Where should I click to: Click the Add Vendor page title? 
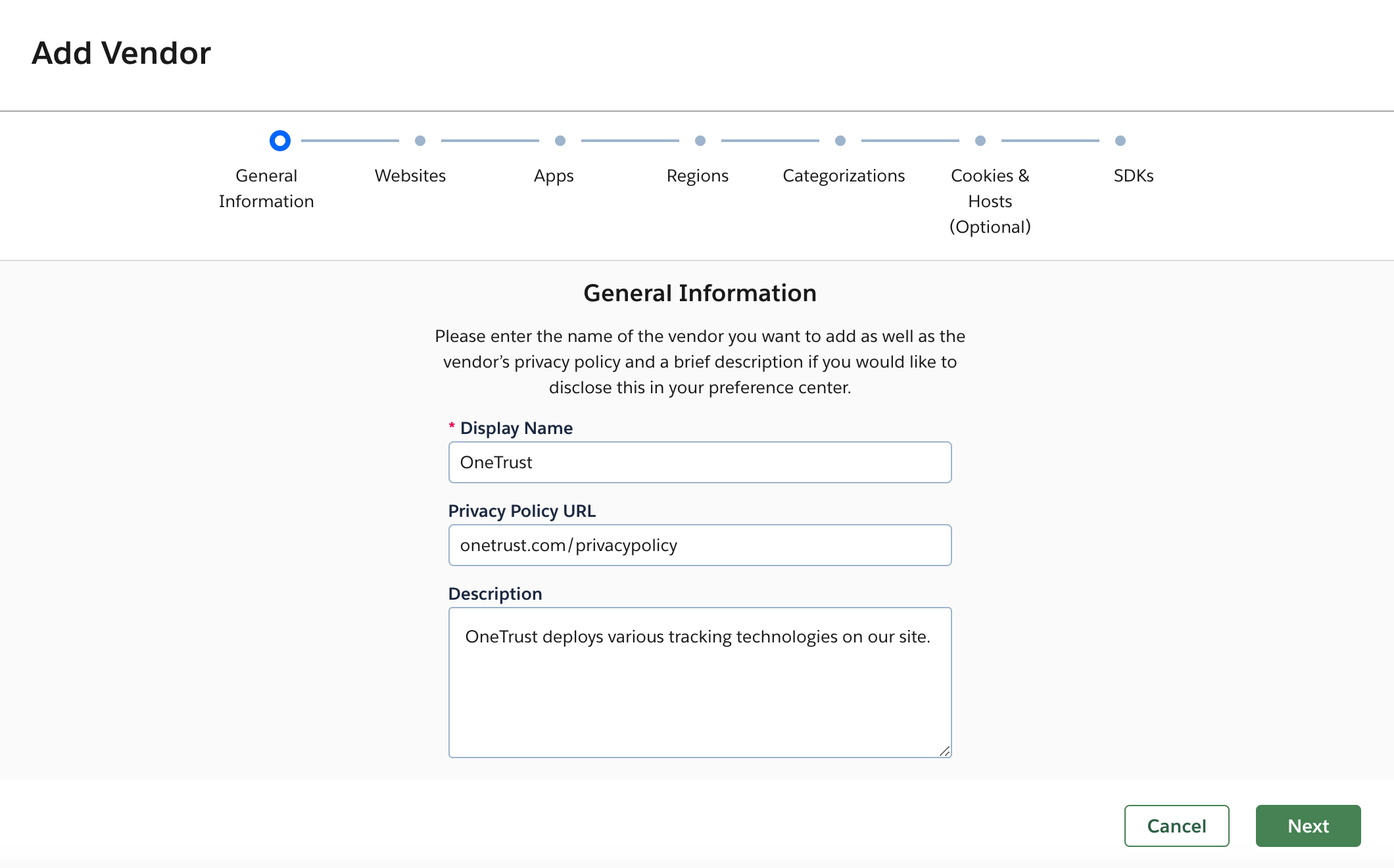122,53
